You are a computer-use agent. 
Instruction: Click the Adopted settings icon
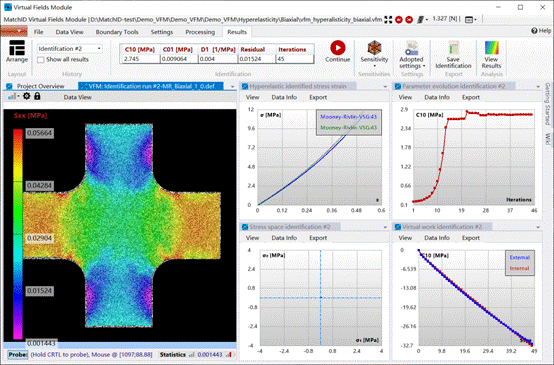[412, 48]
